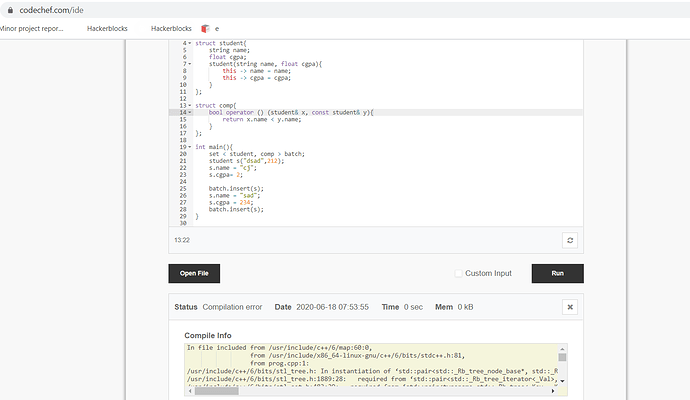690x400 pixels.
Task: Click the 'float cgpa;' declaration line
Action: pos(228,57)
